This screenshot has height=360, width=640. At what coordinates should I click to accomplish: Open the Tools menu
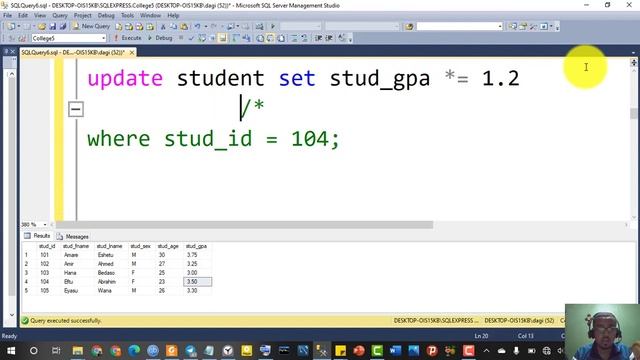point(127,15)
